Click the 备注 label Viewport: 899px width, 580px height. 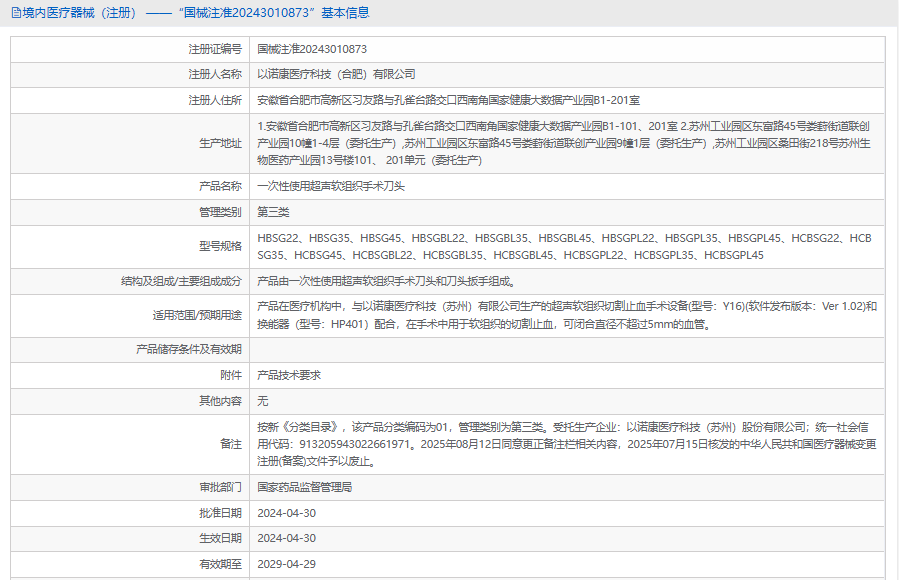coord(231,444)
